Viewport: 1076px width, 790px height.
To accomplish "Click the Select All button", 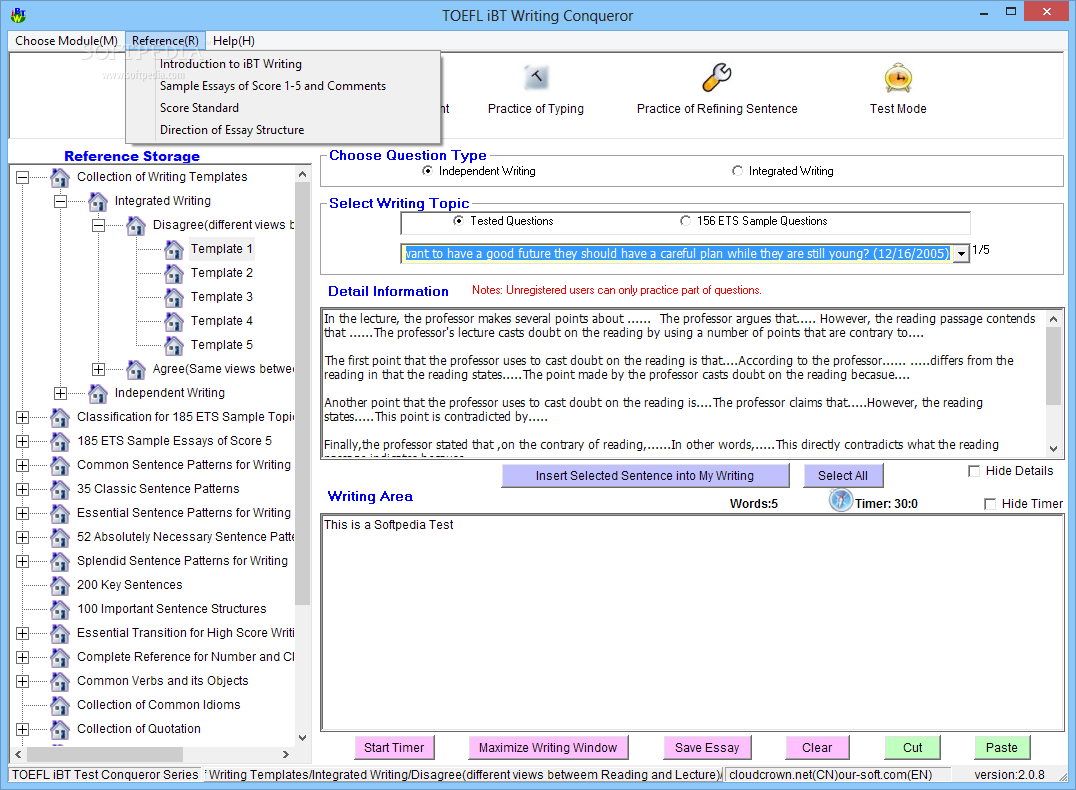I will (x=843, y=476).
